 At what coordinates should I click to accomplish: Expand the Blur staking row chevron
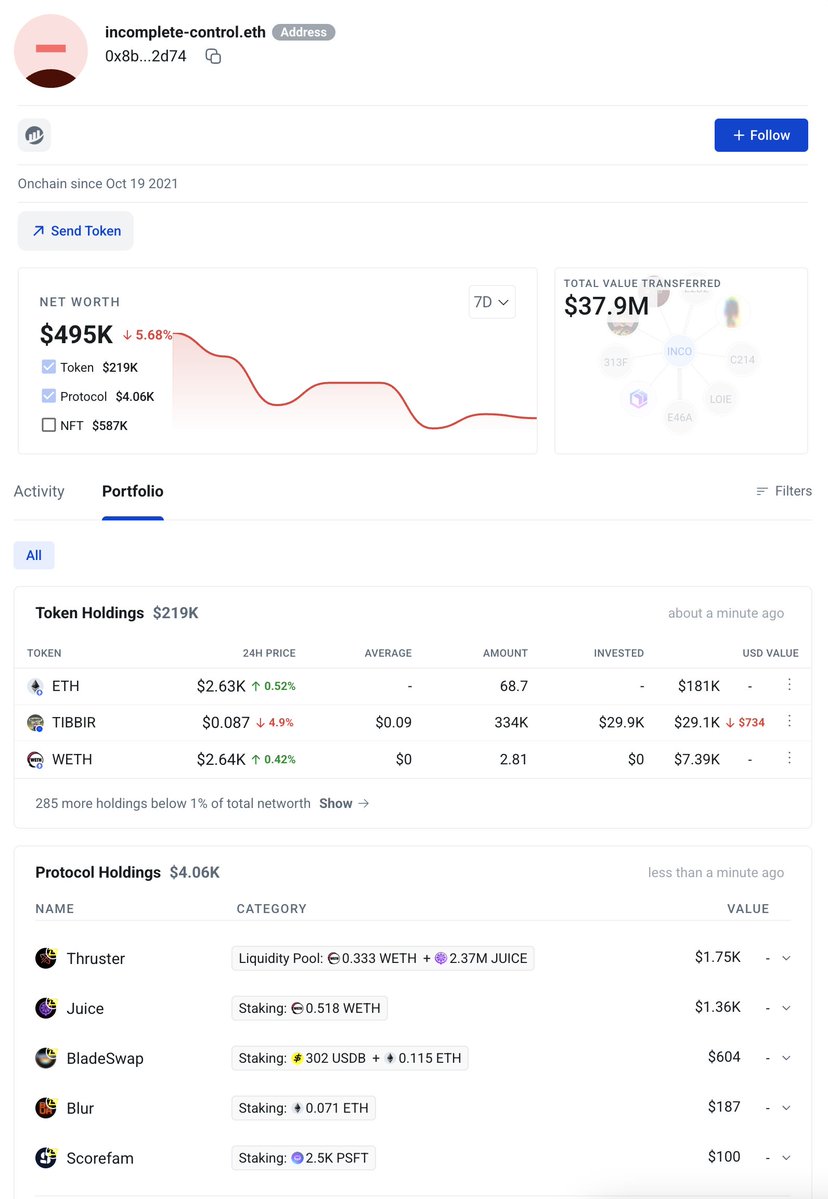(x=786, y=1108)
